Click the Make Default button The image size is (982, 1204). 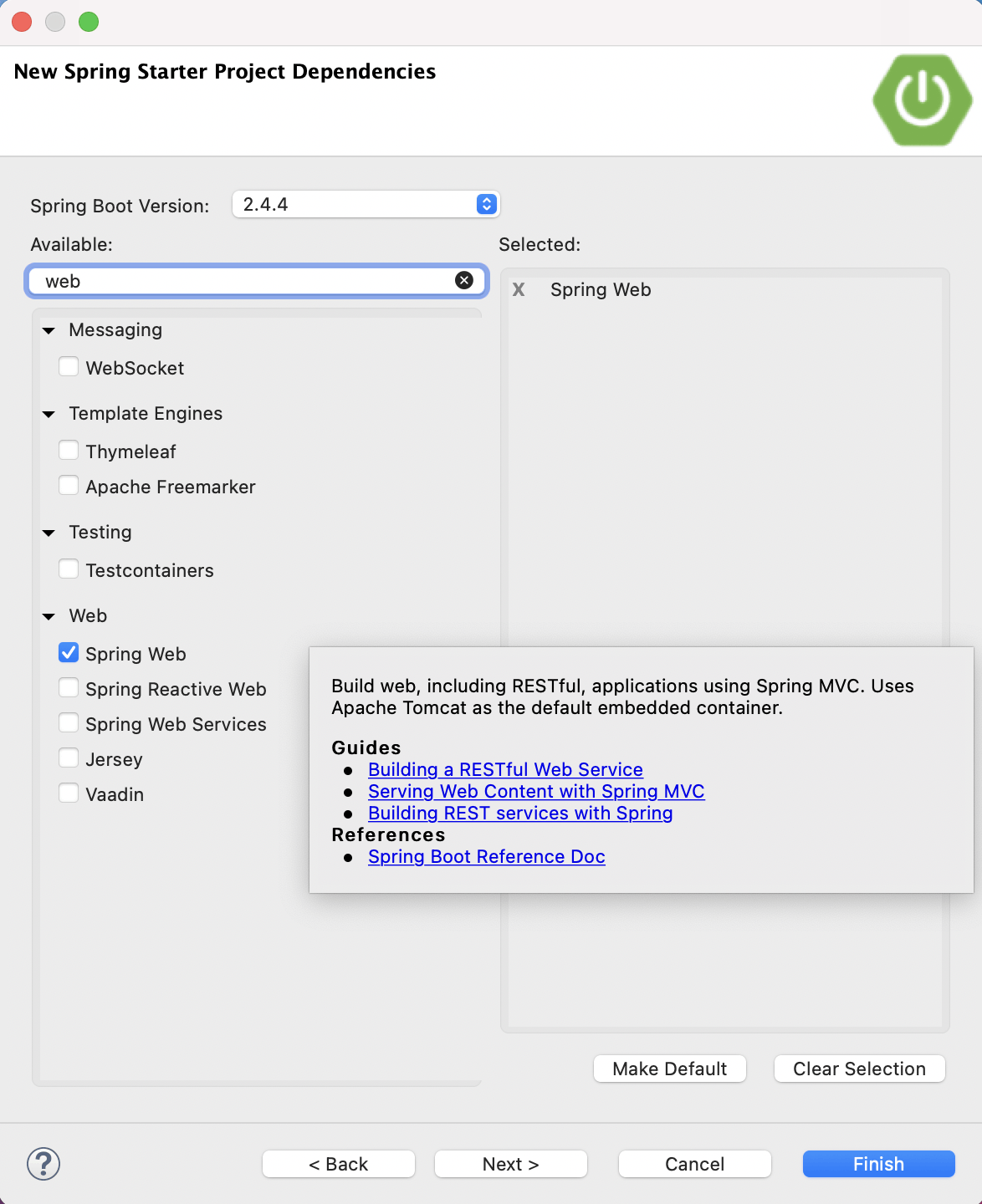coord(670,1069)
